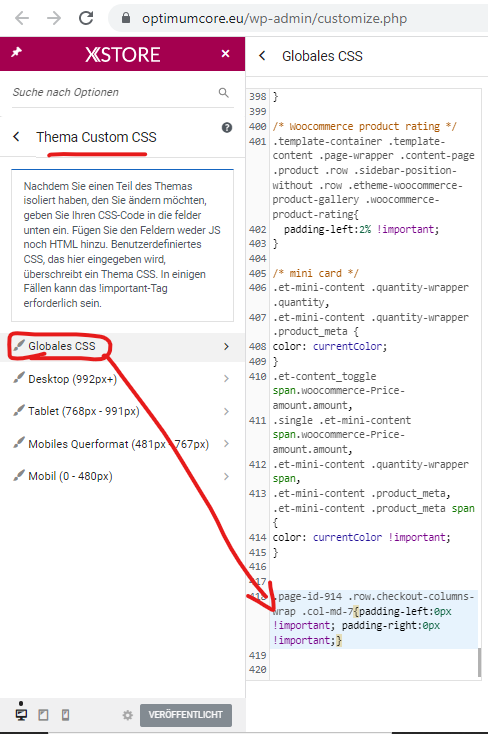Click the padlock icon in the address bar

(126, 18)
